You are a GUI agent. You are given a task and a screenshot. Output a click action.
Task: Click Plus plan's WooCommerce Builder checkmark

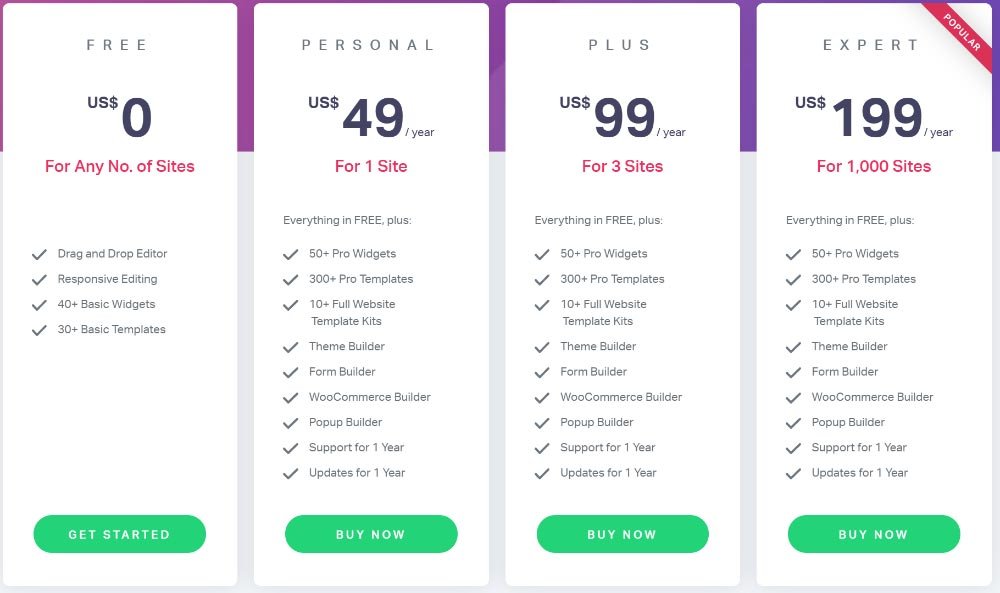click(x=542, y=398)
